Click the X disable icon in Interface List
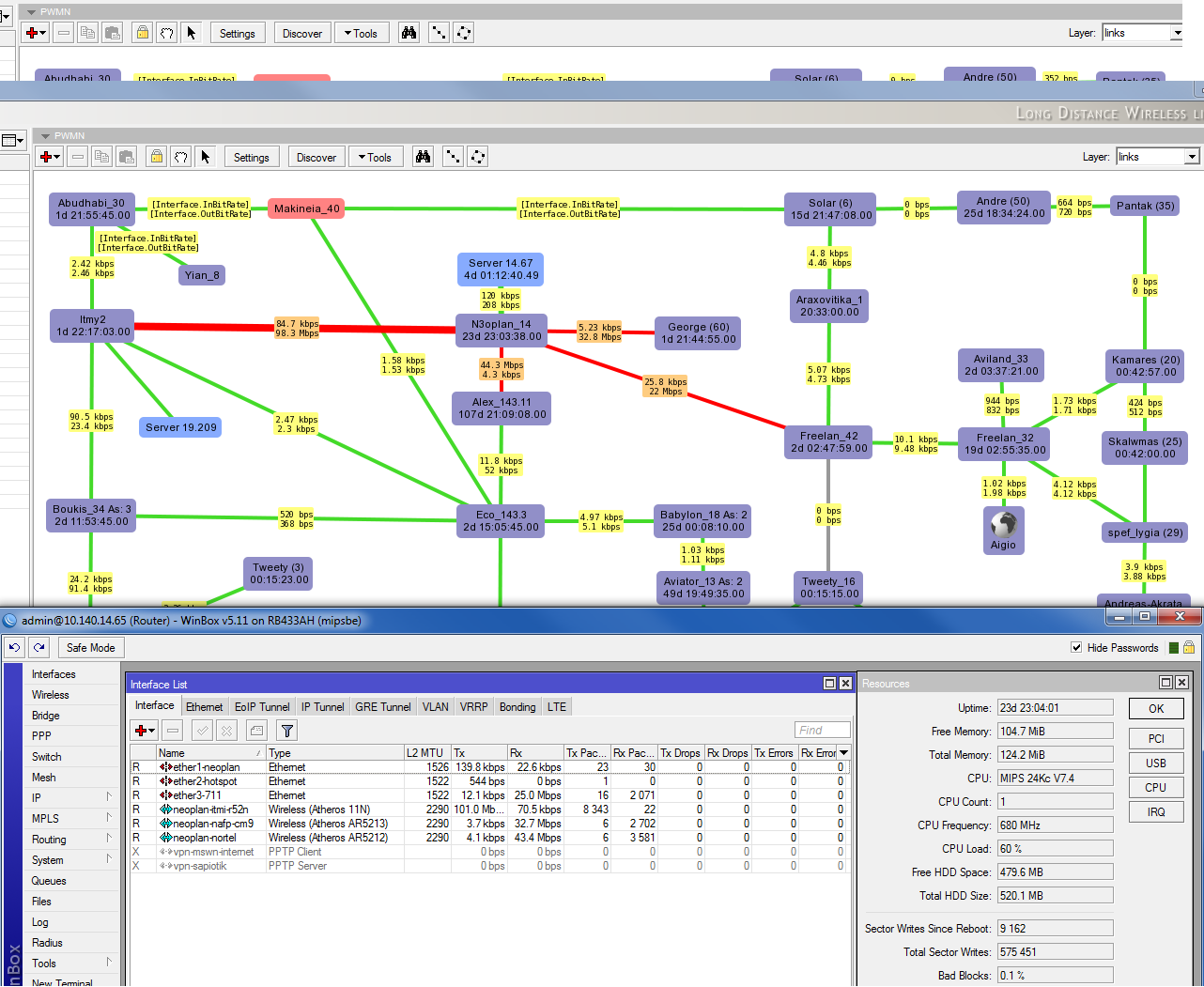Viewport: 1204px width, 987px height. (226, 730)
